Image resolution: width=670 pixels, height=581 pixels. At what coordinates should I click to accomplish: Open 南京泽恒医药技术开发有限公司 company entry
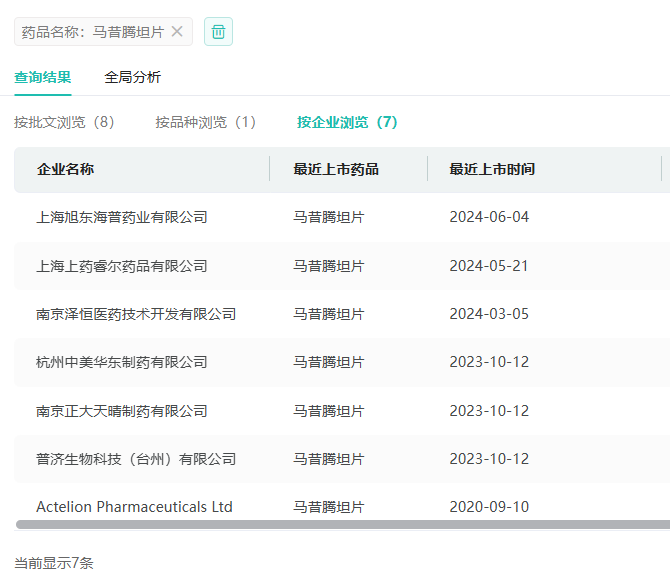136,314
